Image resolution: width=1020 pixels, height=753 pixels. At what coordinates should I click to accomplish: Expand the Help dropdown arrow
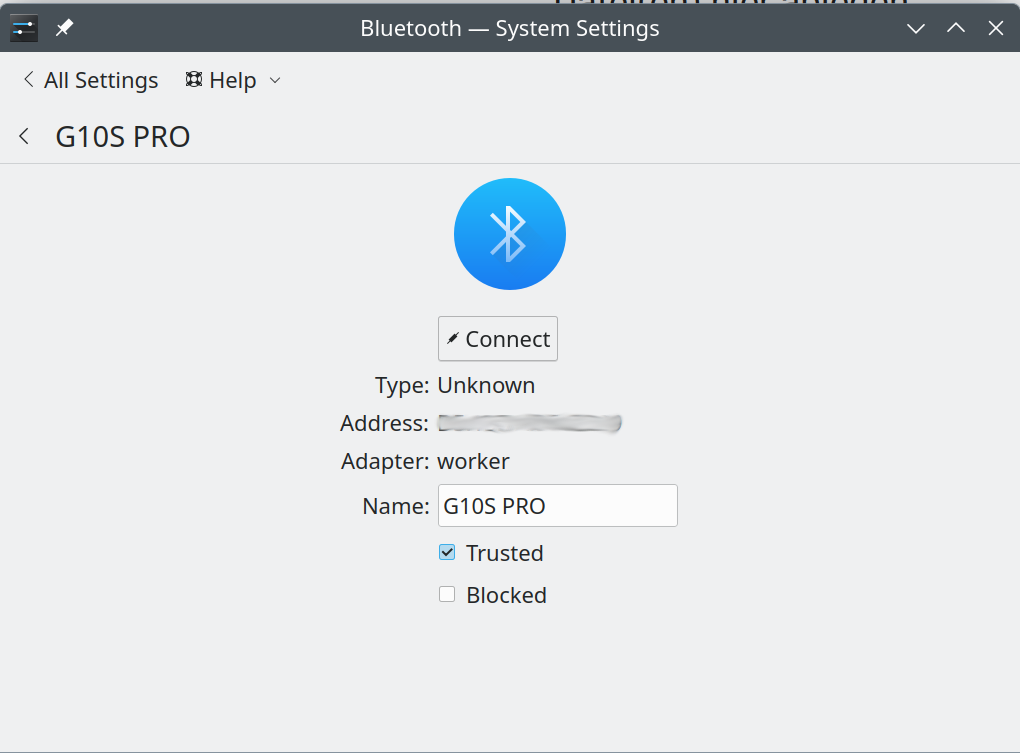275,80
